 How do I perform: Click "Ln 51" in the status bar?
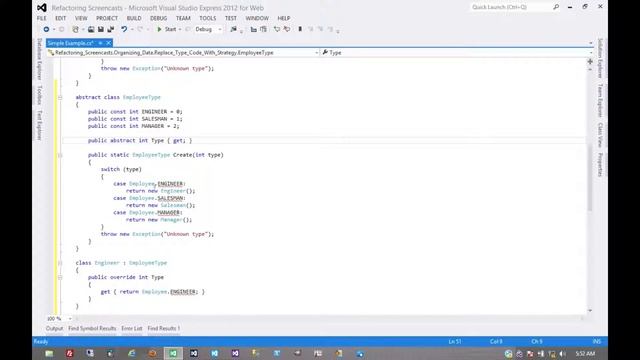coord(455,342)
